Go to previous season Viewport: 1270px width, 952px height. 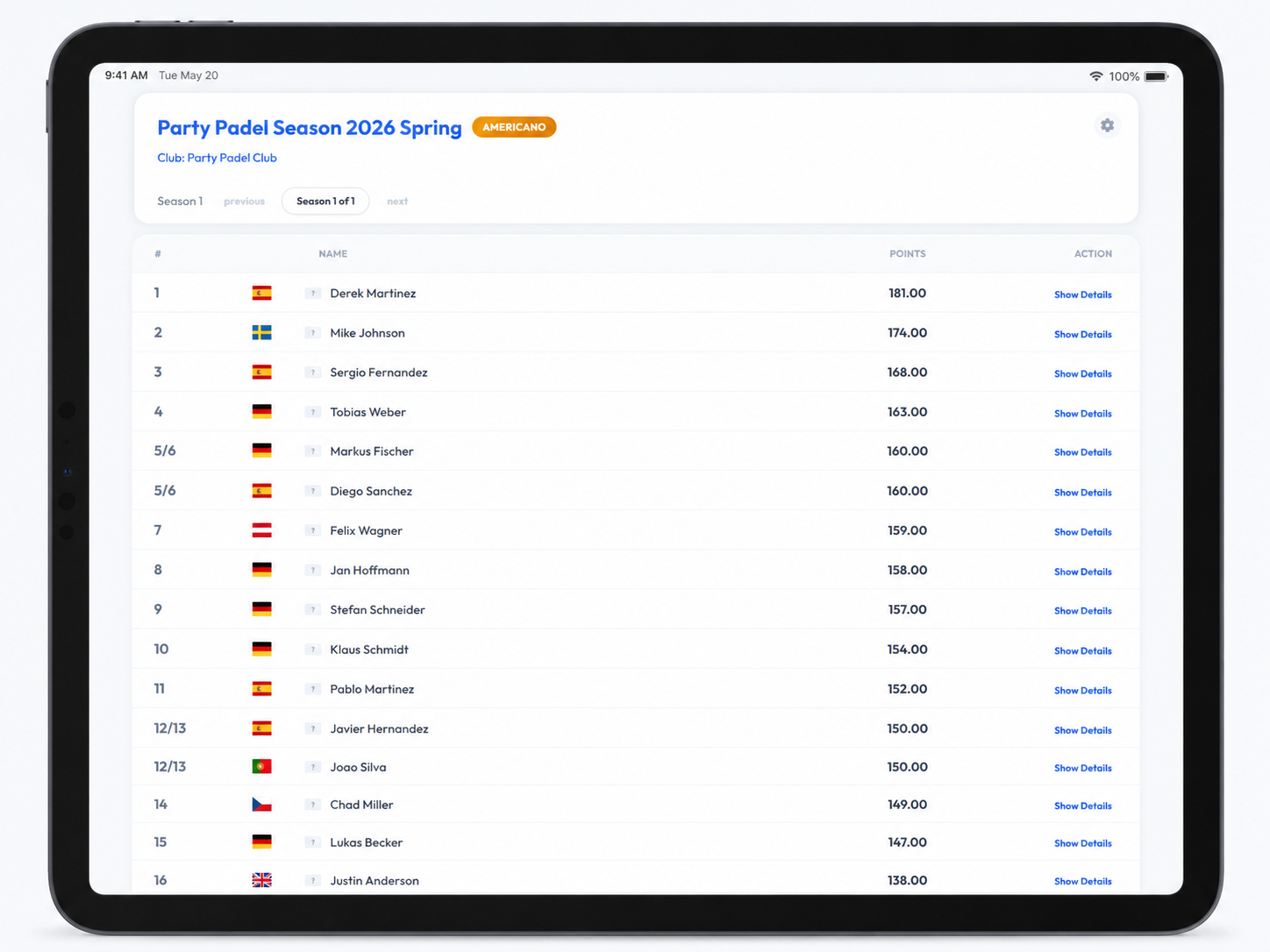tap(244, 202)
